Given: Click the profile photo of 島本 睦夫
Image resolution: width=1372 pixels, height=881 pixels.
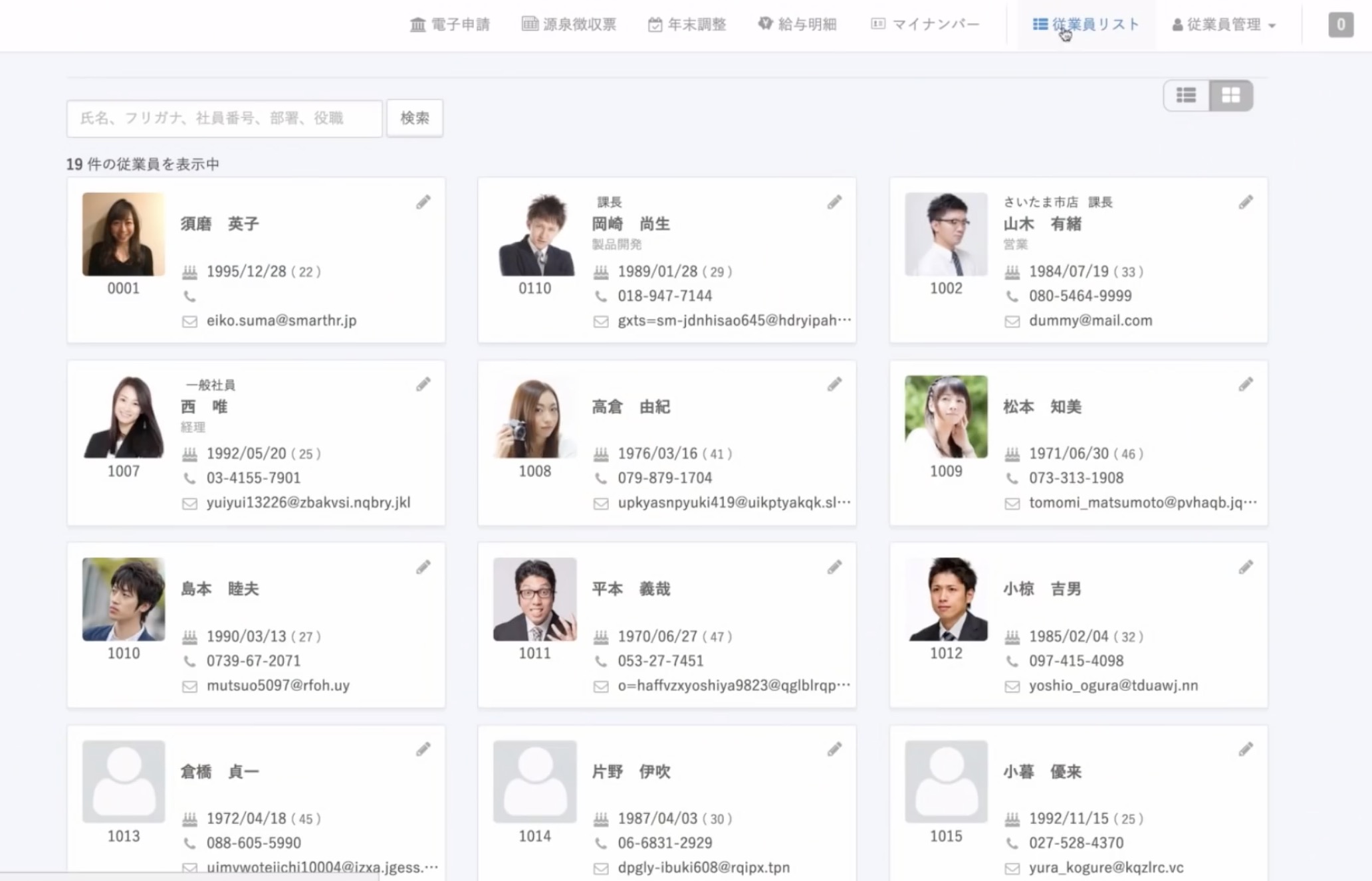Looking at the screenshot, I should (124, 599).
